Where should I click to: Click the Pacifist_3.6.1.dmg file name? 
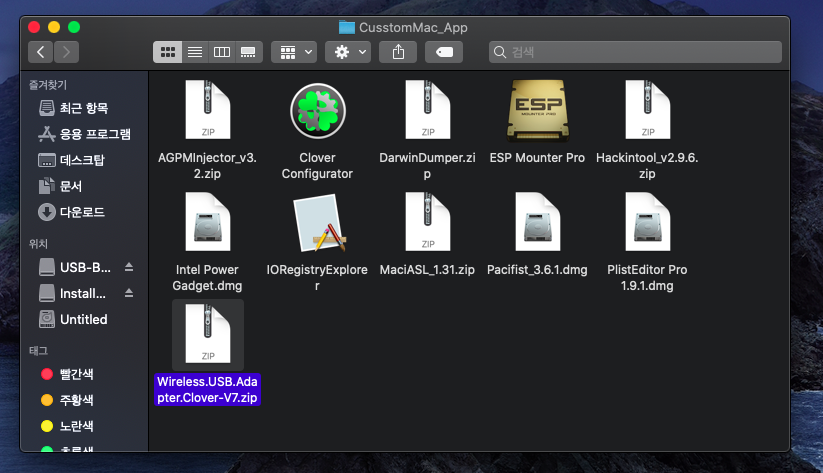click(x=537, y=270)
